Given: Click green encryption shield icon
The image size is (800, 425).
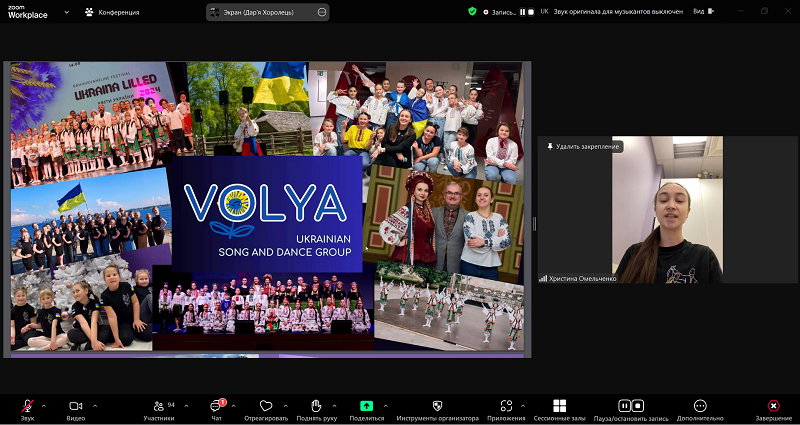Looking at the screenshot, I should click(472, 11).
